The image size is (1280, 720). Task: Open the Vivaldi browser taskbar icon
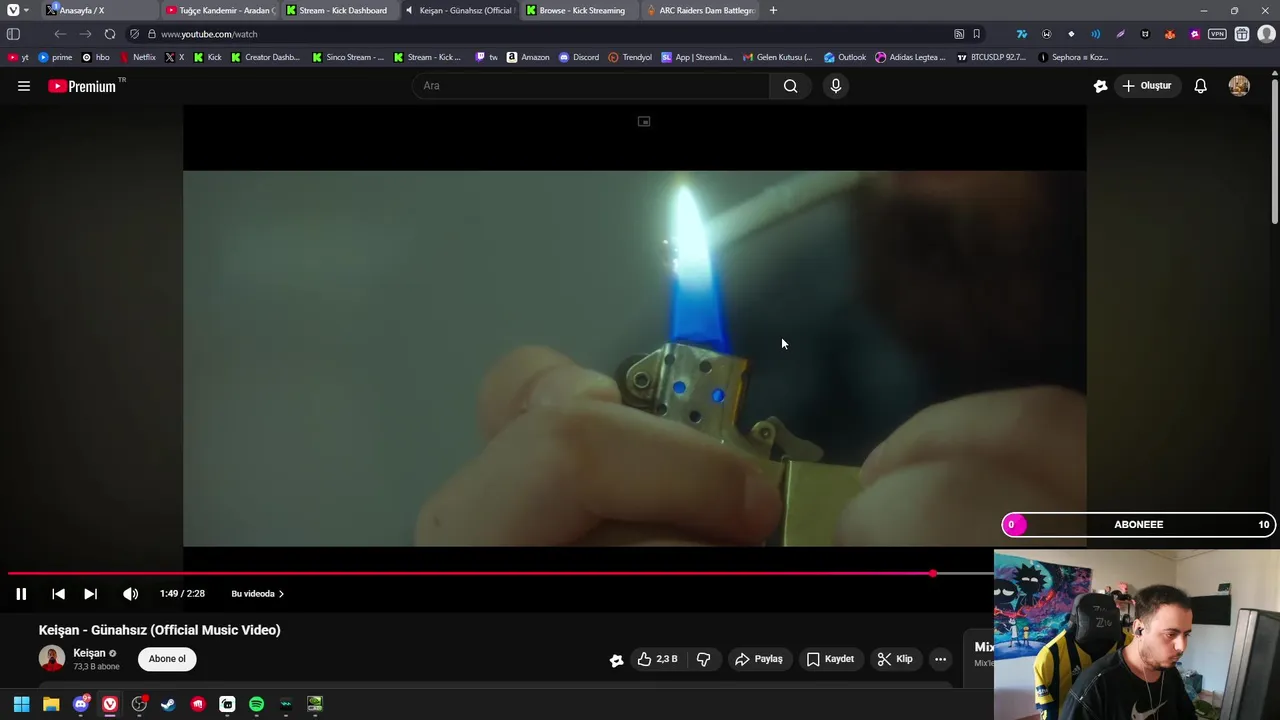(110, 704)
